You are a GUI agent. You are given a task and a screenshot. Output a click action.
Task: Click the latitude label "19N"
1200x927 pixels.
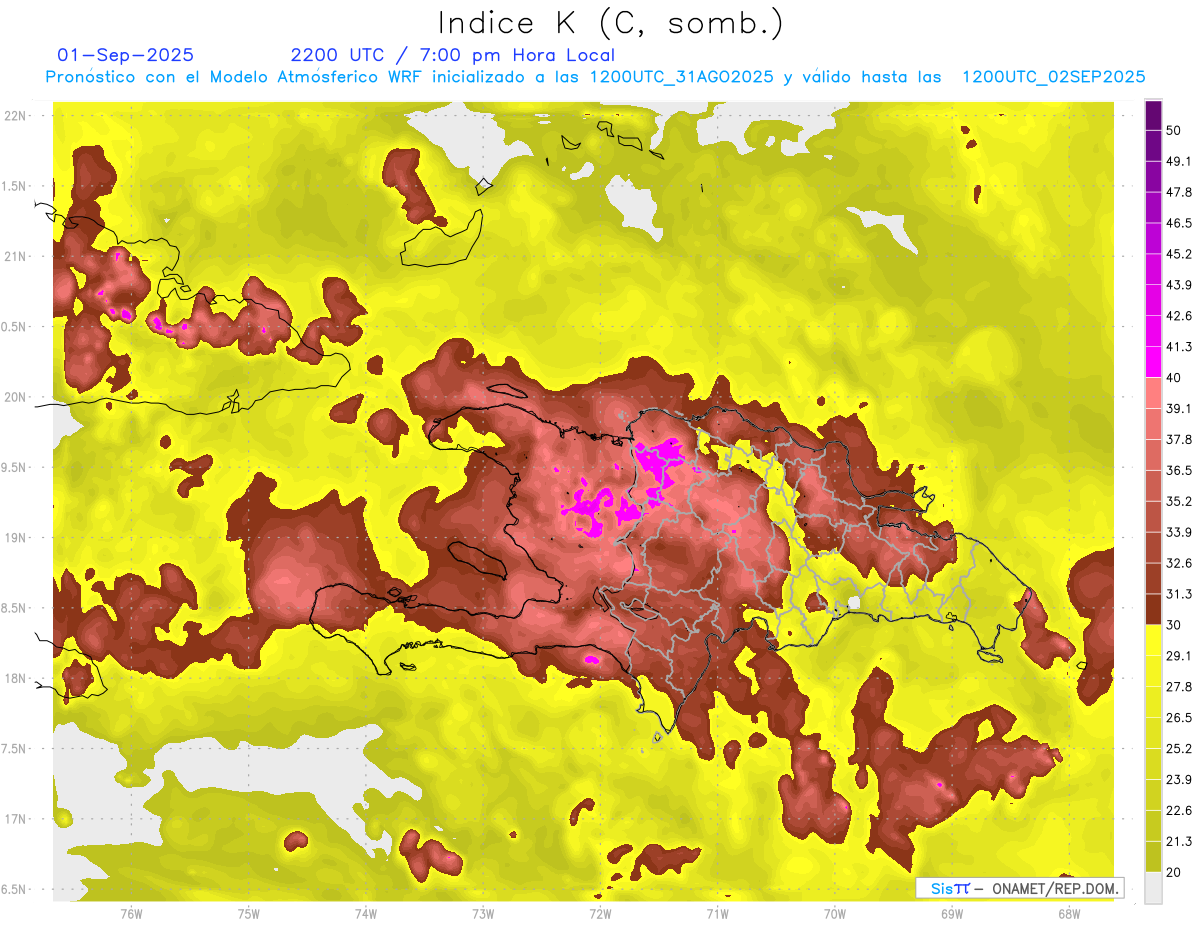point(16,538)
